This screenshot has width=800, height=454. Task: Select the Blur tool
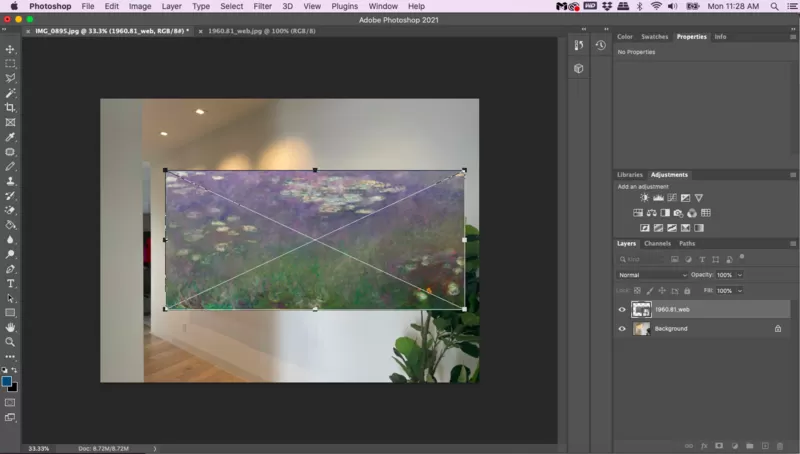[x=10, y=240]
